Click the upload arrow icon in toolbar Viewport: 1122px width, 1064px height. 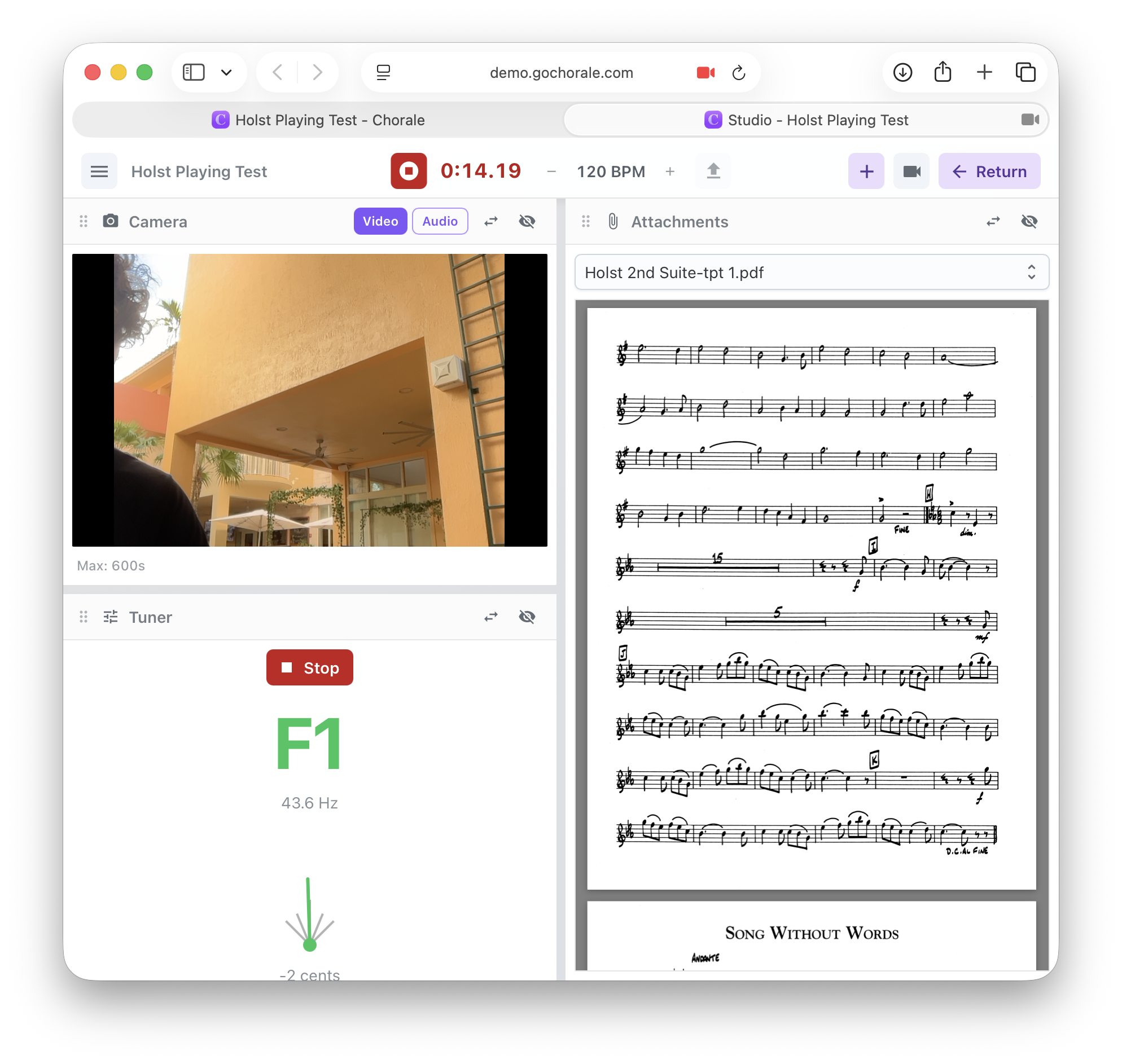pyautogui.click(x=713, y=171)
